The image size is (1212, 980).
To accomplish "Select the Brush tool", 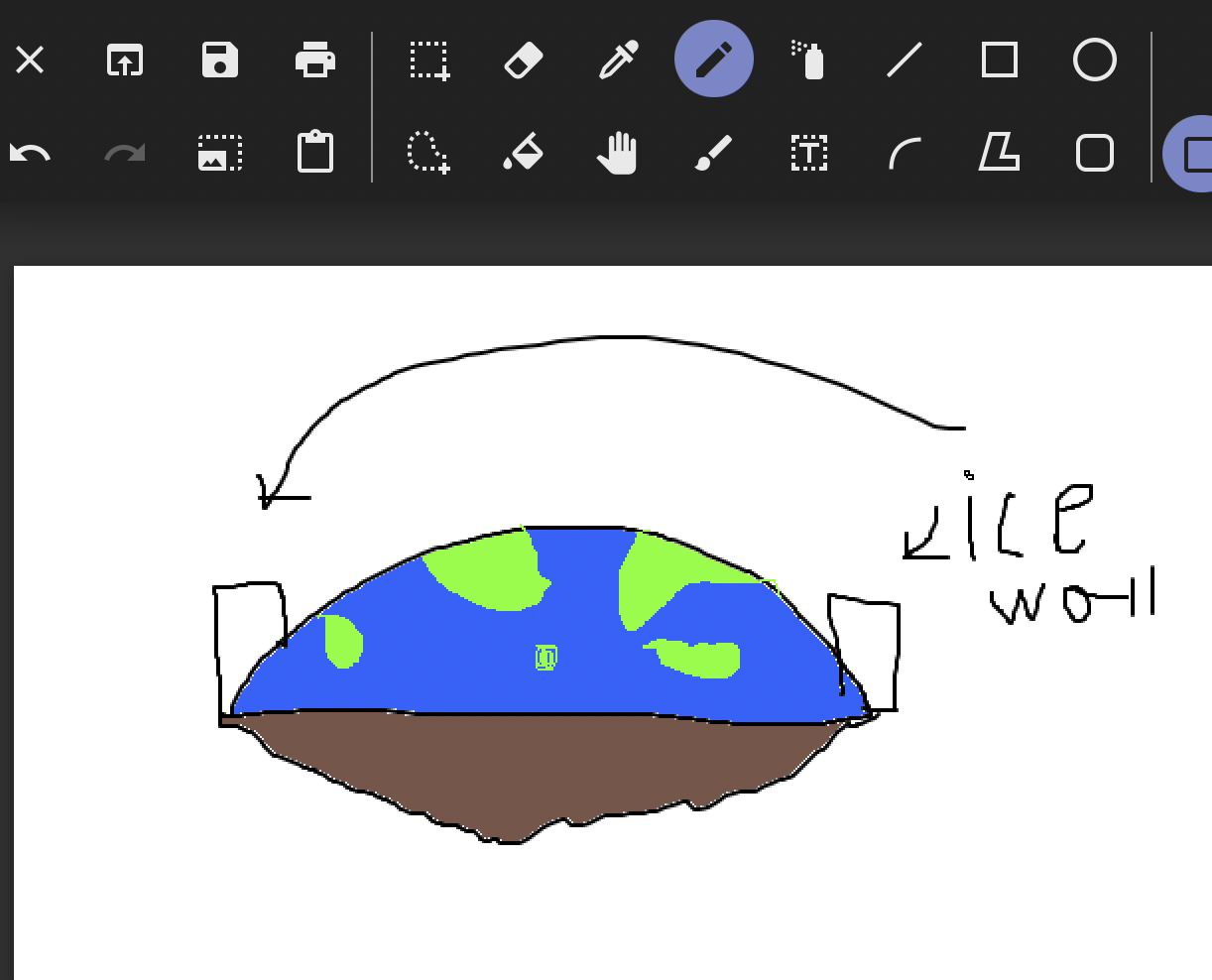I will point(713,154).
